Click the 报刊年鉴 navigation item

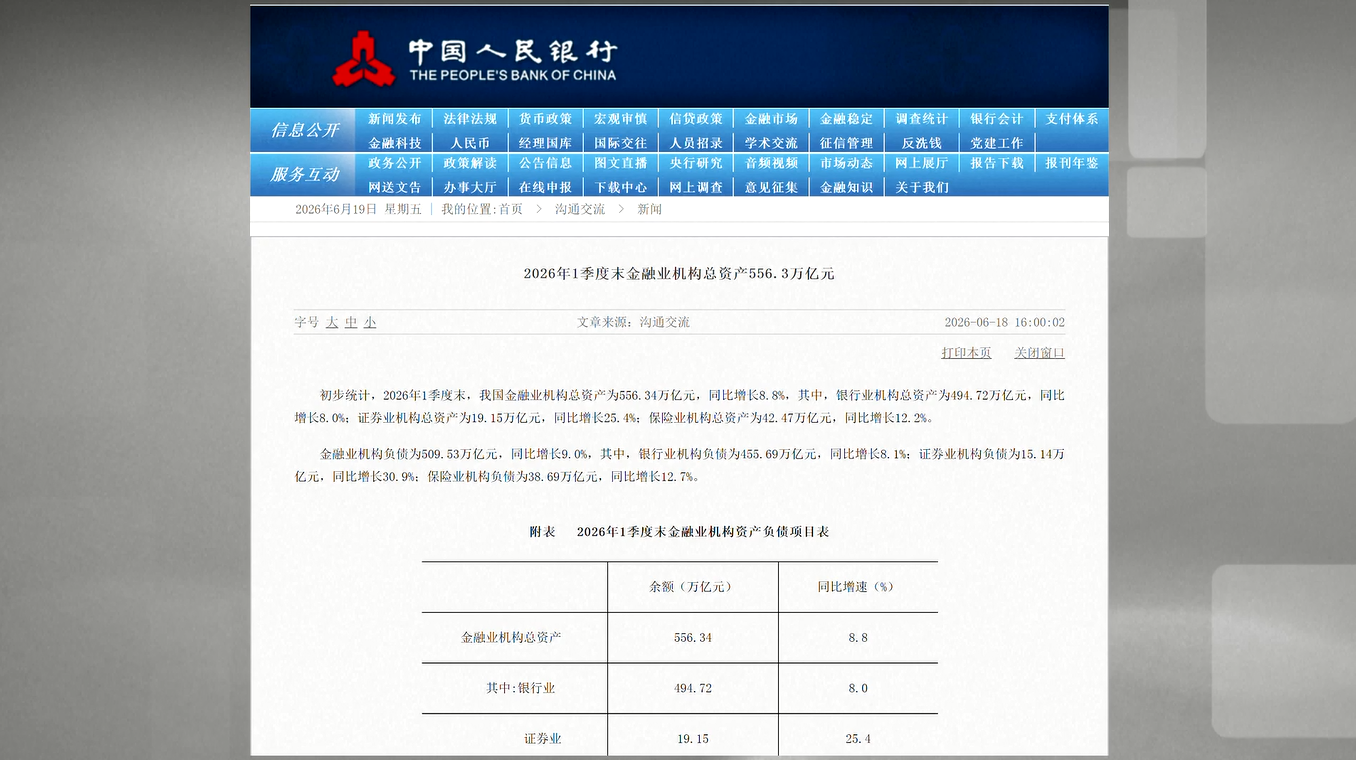coord(1072,163)
